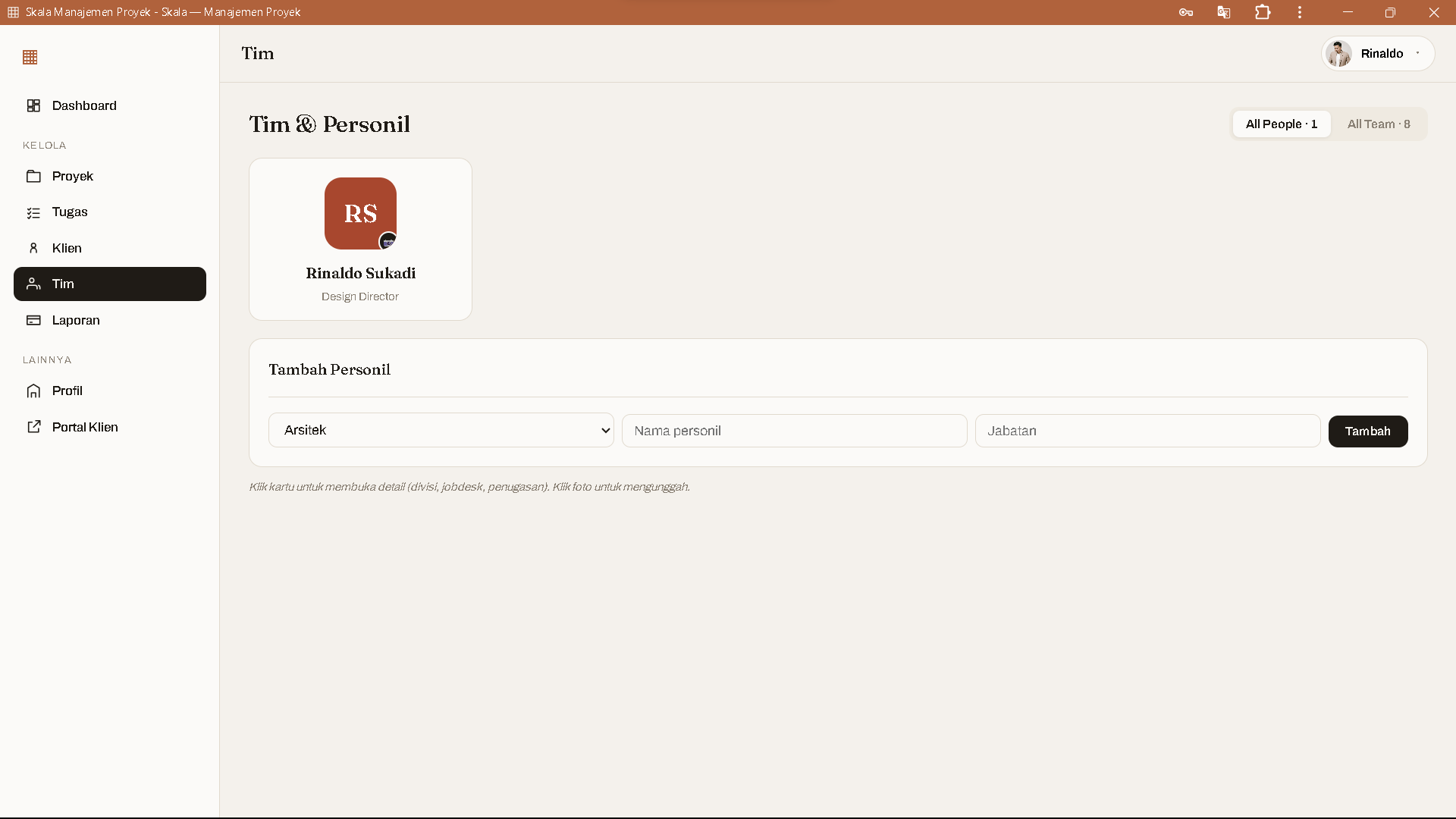Focus the Jabatan input field
Image resolution: width=1456 pixels, height=819 pixels.
[1148, 431]
